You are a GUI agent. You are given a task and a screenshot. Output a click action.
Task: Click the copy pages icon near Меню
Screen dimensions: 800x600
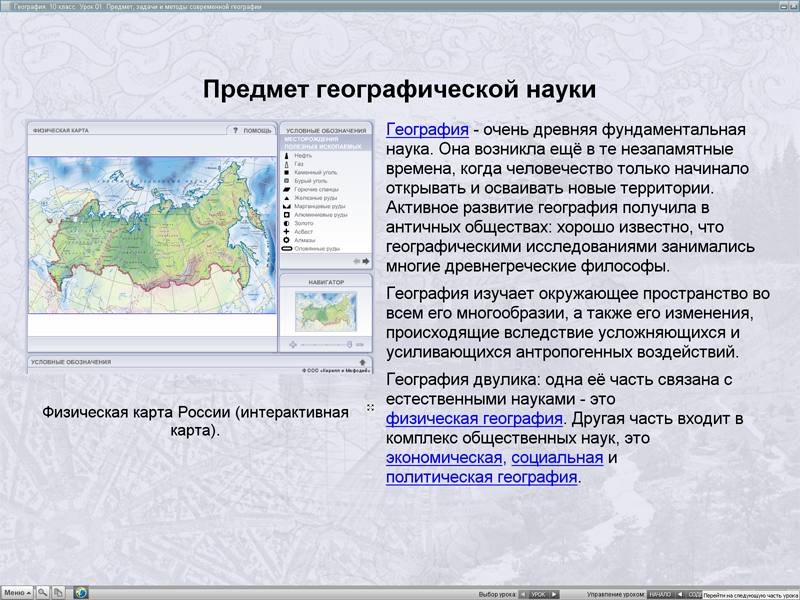[58, 591]
